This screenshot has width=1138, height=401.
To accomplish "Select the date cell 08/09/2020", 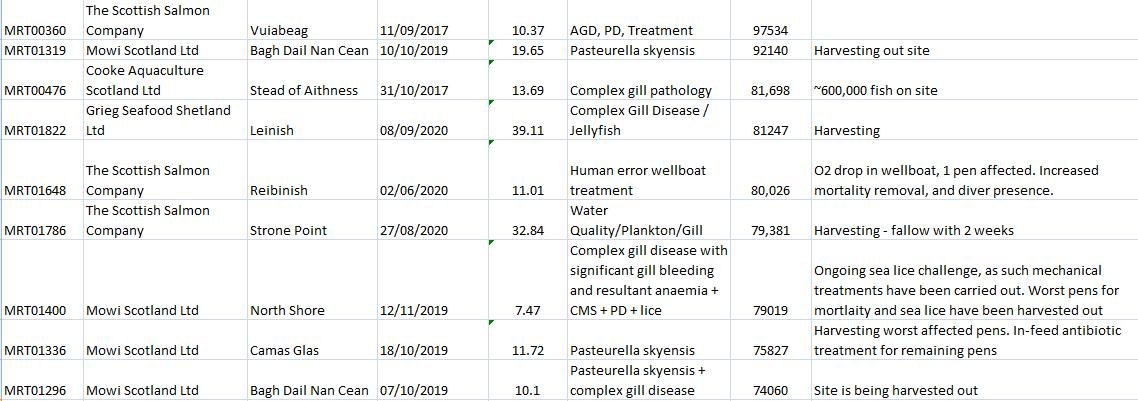I will pos(414,130).
